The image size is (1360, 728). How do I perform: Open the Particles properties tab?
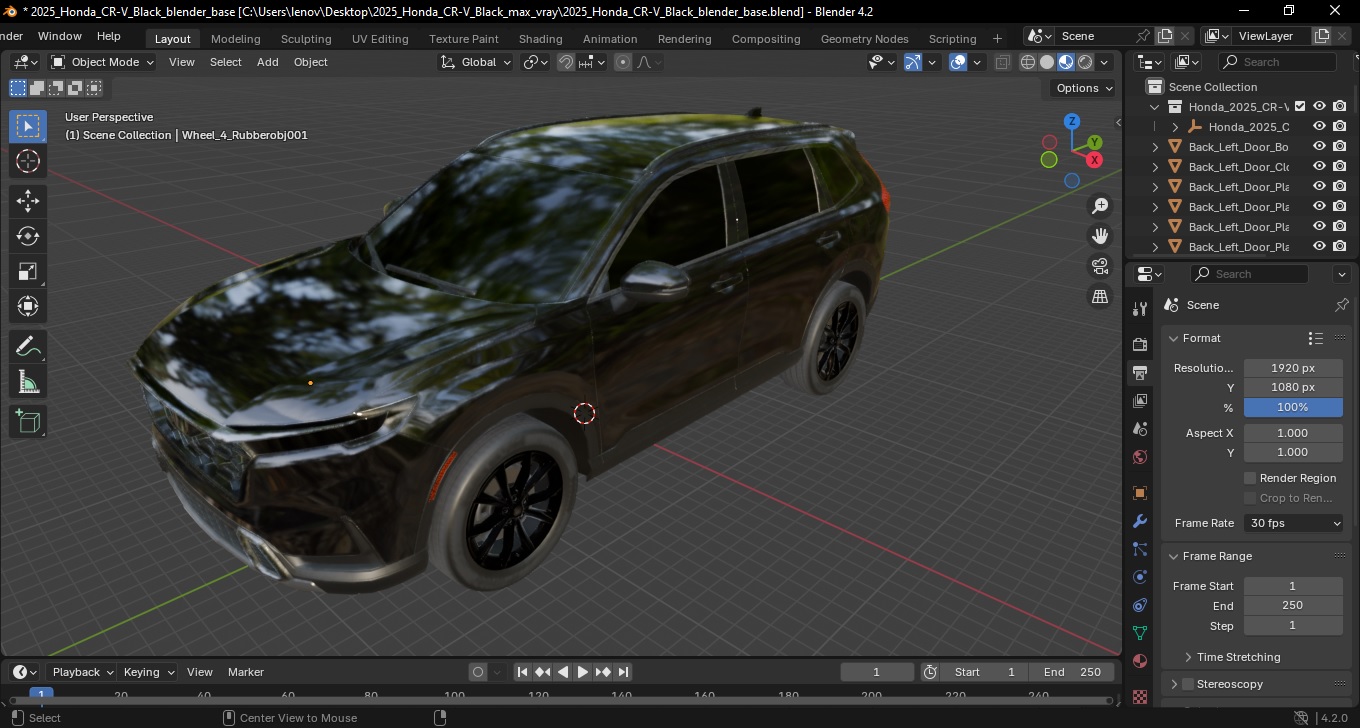pyautogui.click(x=1140, y=549)
